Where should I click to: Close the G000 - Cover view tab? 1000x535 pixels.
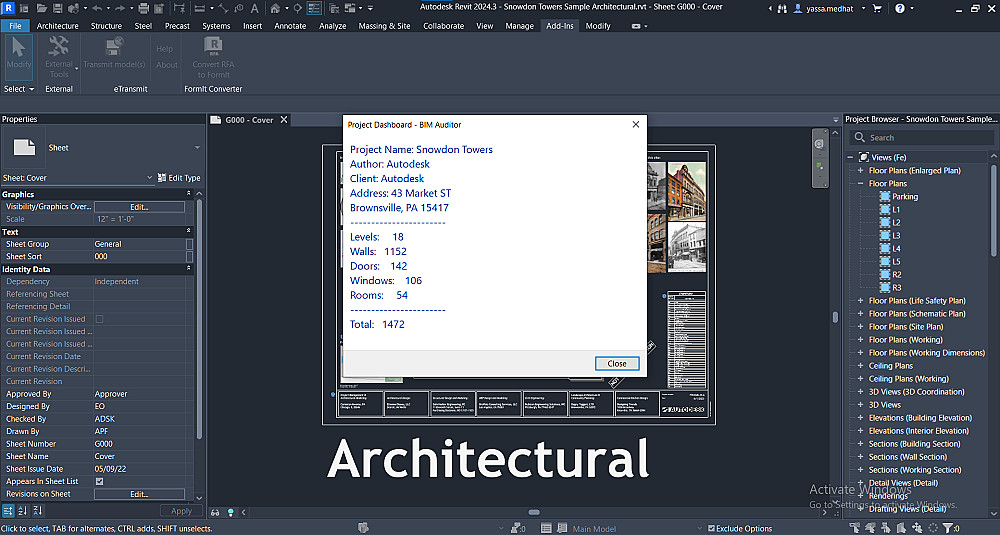(284, 120)
